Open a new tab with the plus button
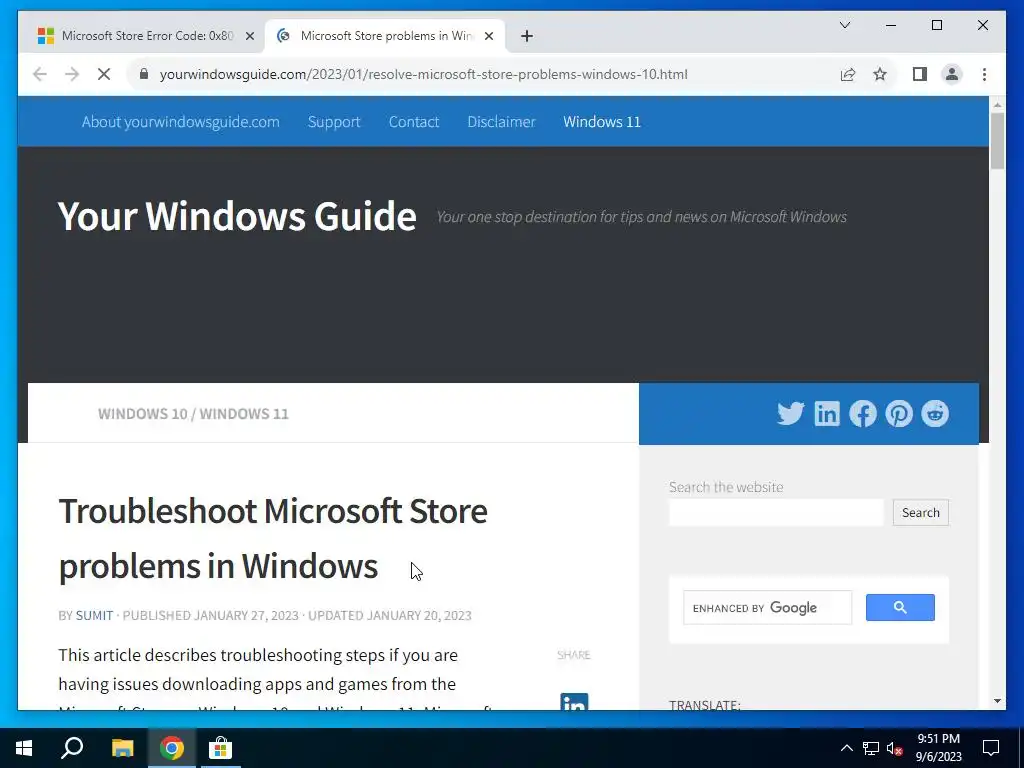Screen dimensions: 1024x768 [527, 36]
